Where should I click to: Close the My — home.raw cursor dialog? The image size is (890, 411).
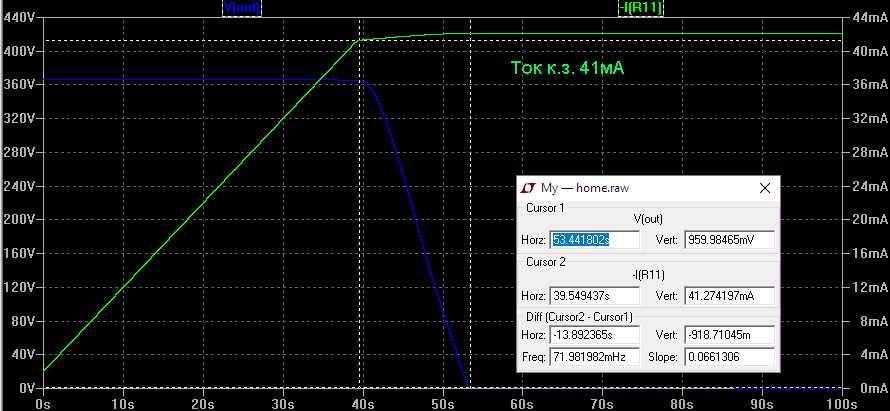765,188
